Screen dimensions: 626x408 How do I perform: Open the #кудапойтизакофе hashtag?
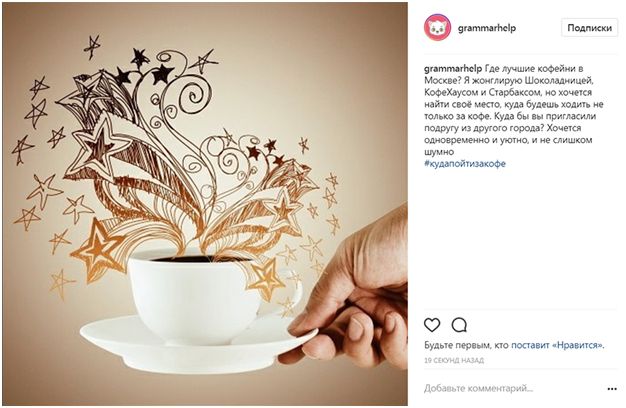465,164
